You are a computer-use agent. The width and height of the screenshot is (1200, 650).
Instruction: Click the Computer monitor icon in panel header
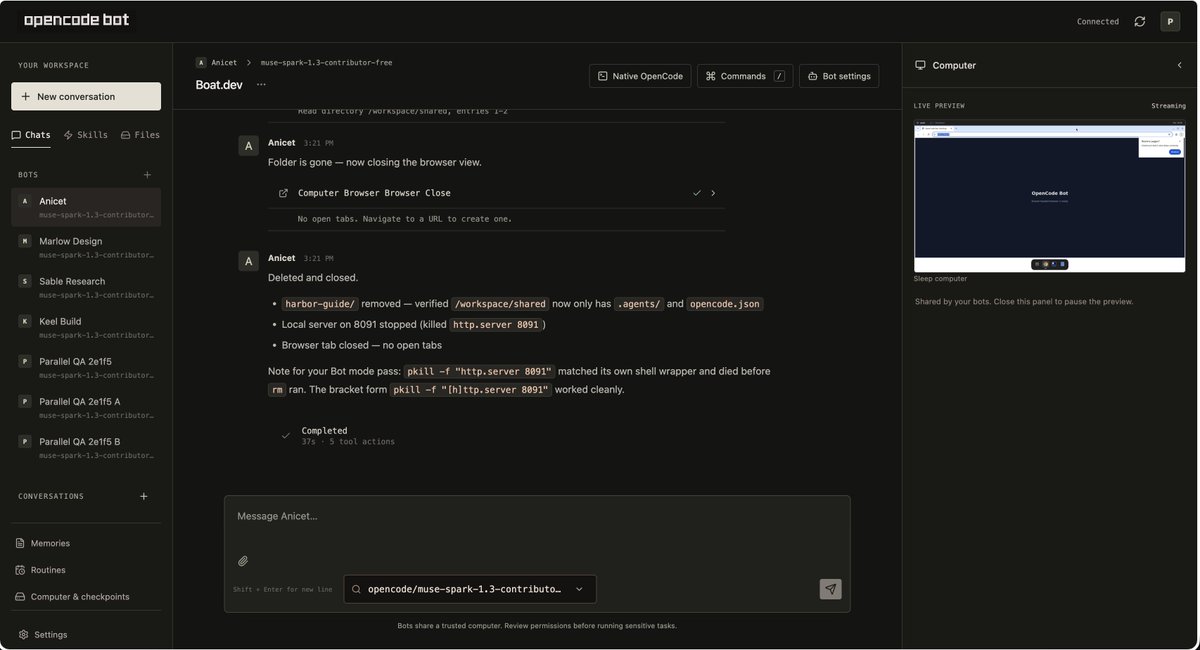coord(920,65)
